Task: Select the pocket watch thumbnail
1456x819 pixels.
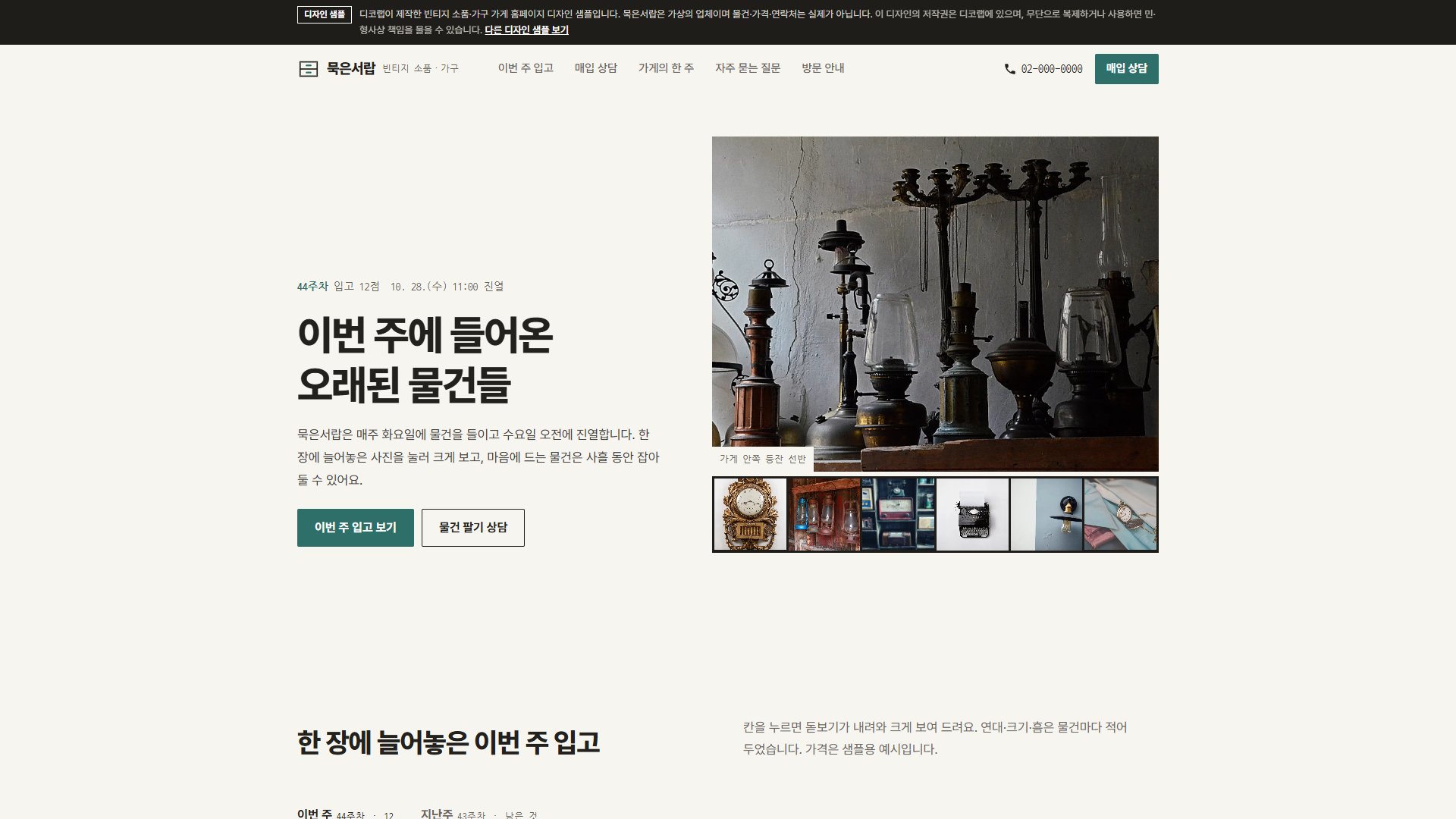Action: coord(1121,514)
